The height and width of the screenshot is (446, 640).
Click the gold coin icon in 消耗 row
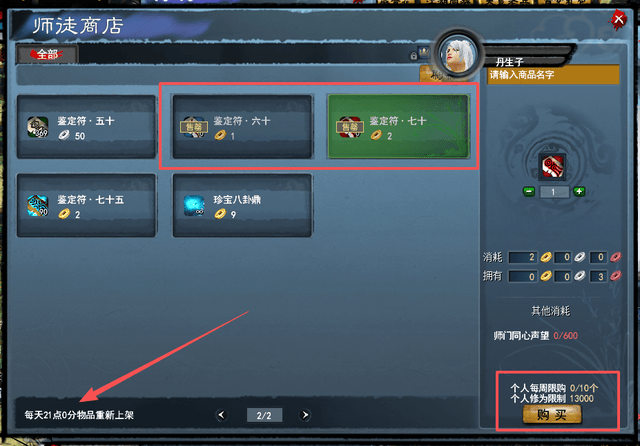click(x=546, y=257)
